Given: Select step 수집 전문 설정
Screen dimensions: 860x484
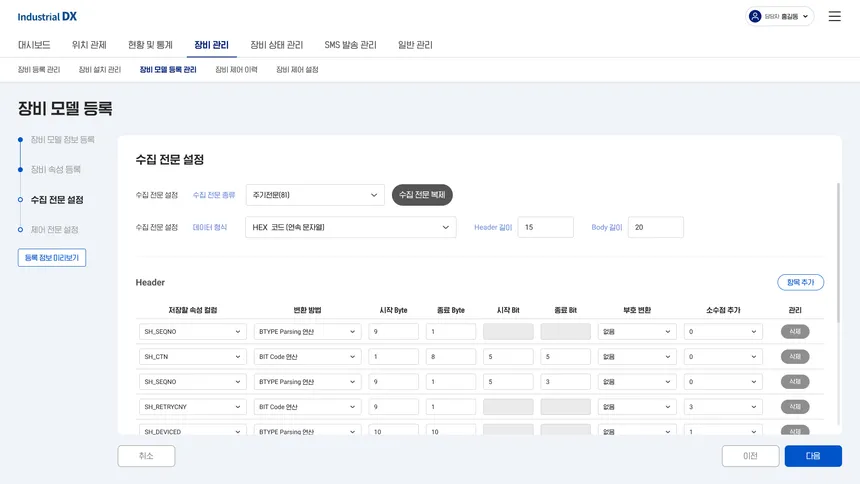Looking at the screenshot, I should coord(57,200).
